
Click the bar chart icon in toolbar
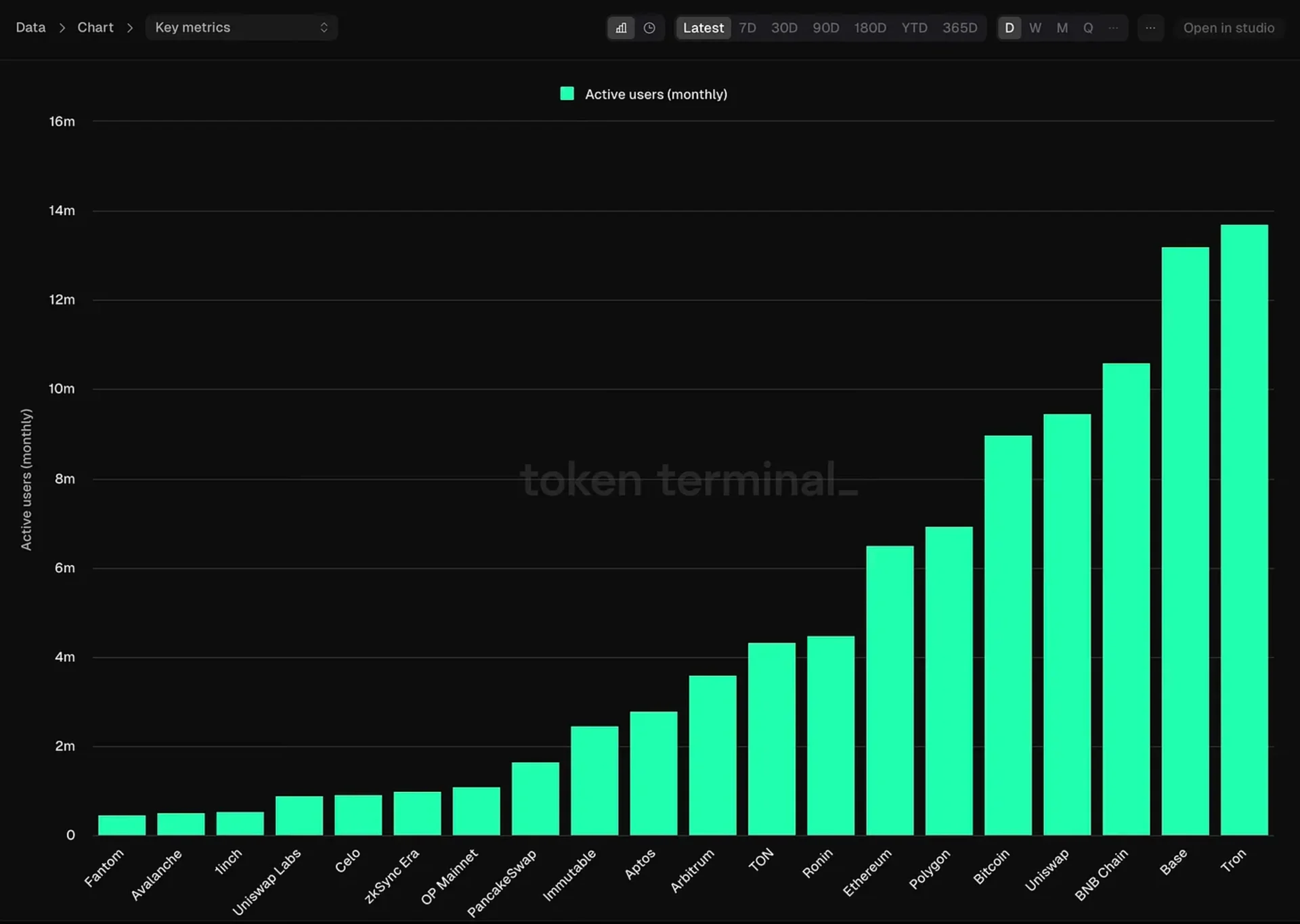[x=621, y=27]
